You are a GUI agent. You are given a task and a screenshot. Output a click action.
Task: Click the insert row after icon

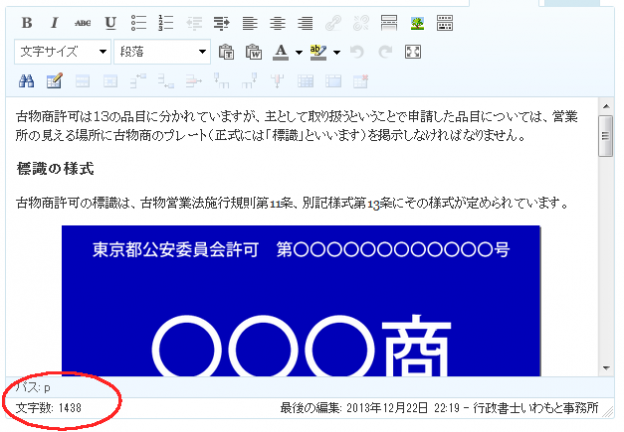pos(166,81)
